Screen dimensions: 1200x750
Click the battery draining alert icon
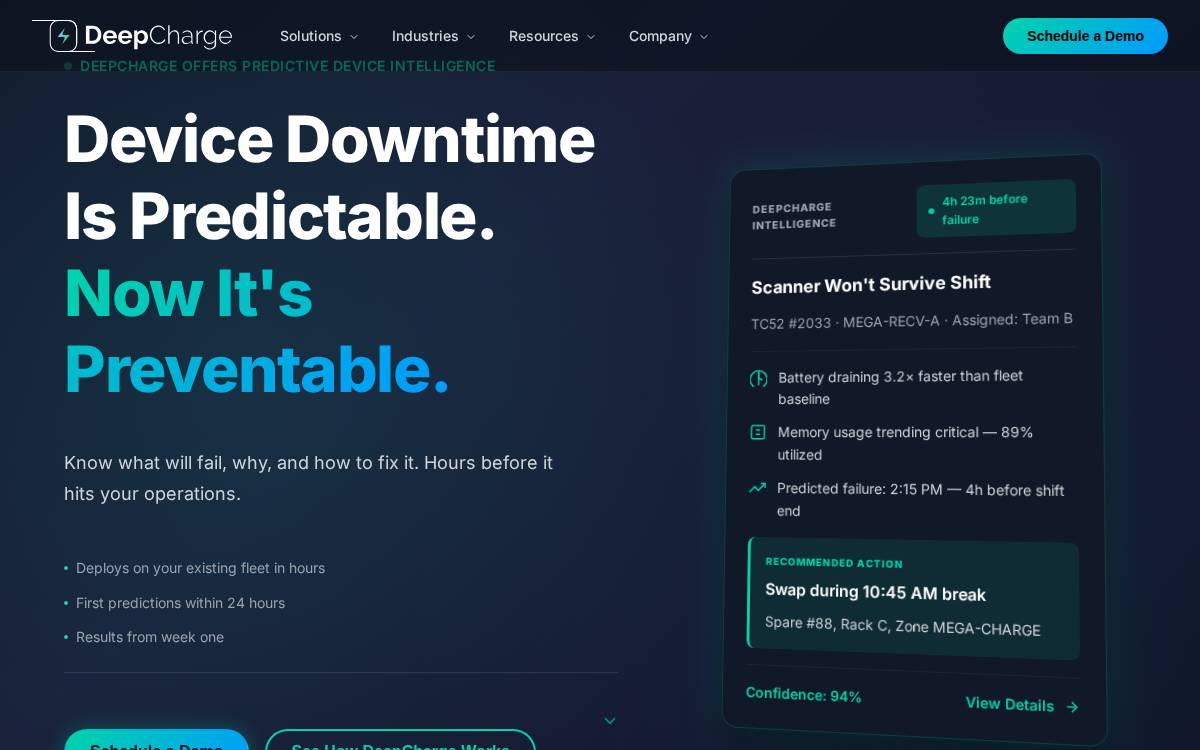[759, 379]
